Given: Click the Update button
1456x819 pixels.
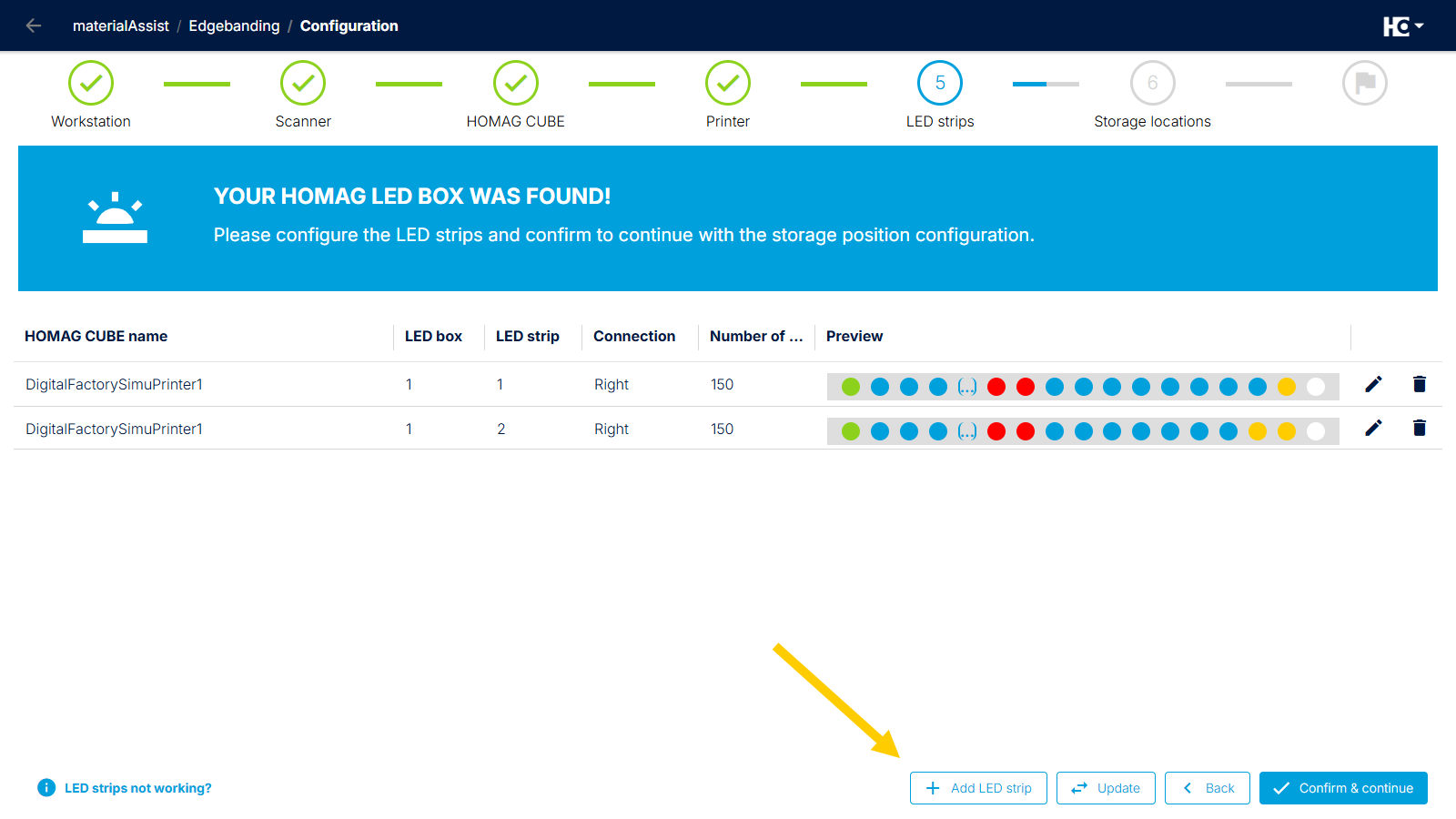Looking at the screenshot, I should 1106,788.
